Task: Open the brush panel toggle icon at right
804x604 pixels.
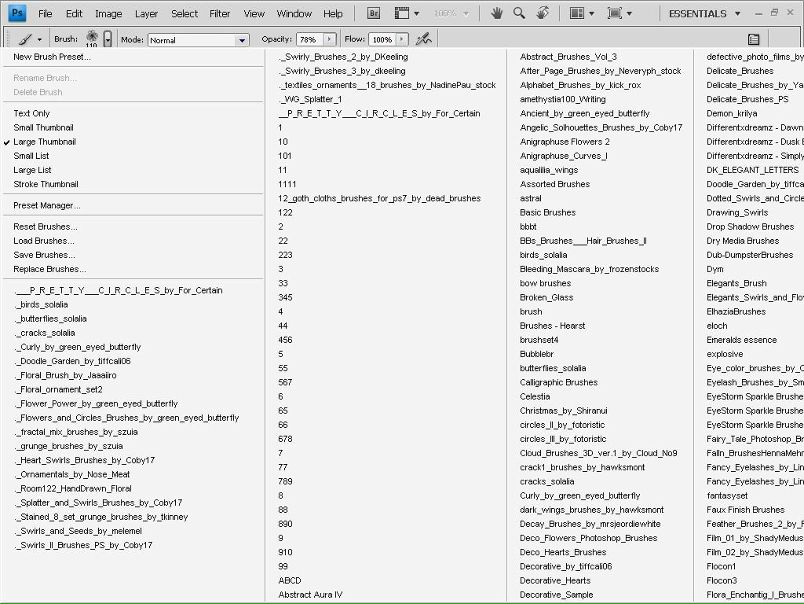Action: (x=753, y=39)
